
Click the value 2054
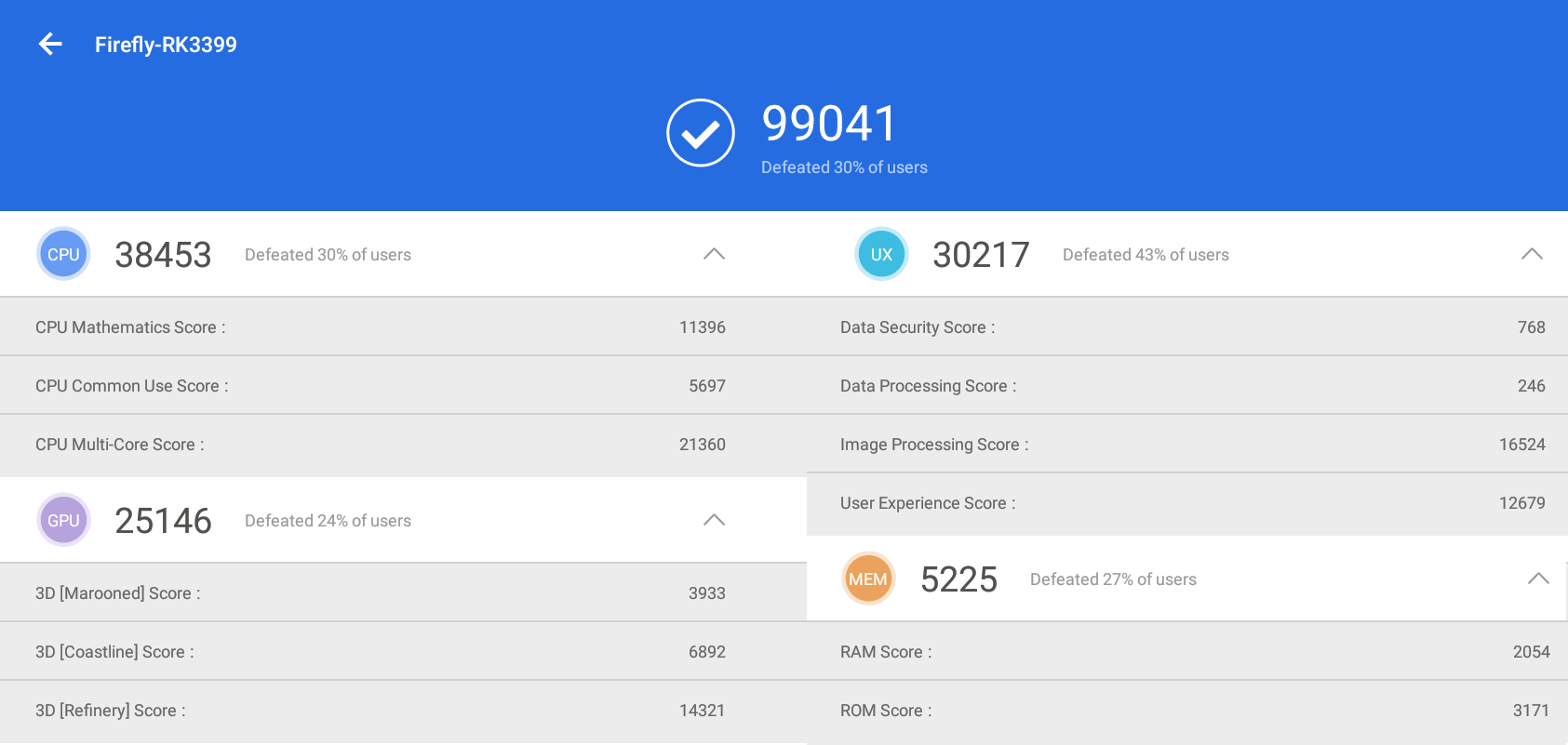pyautogui.click(x=1531, y=652)
